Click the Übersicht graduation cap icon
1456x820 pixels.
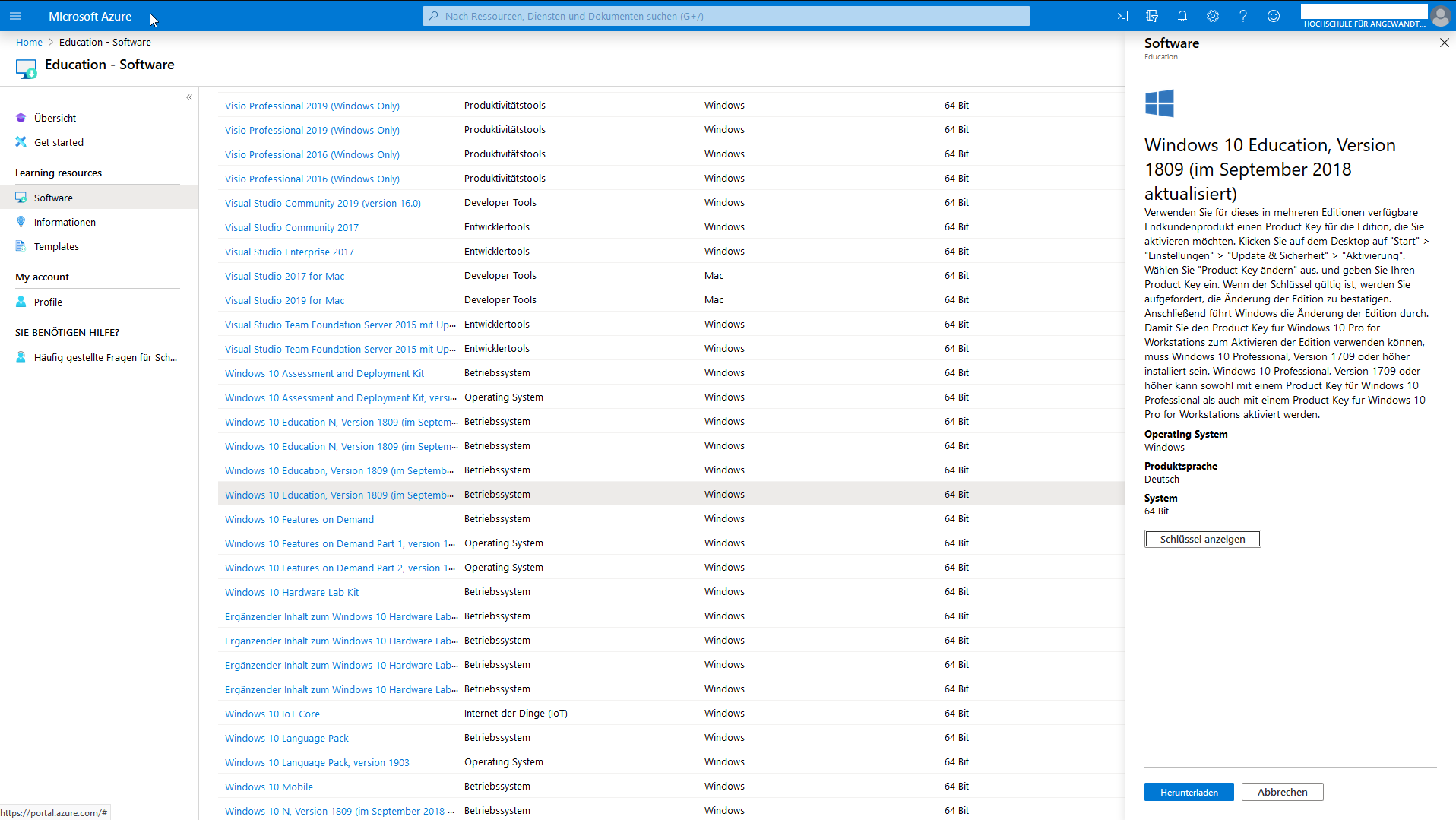[21, 118]
